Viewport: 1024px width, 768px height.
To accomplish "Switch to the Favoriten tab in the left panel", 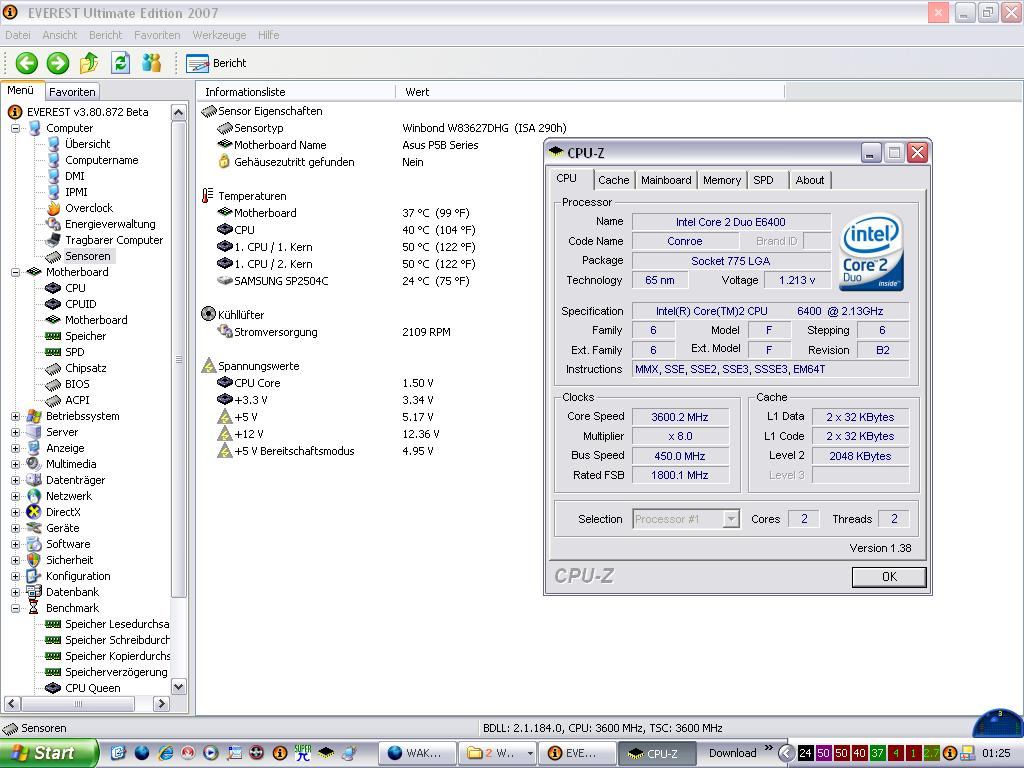I will coord(72,92).
